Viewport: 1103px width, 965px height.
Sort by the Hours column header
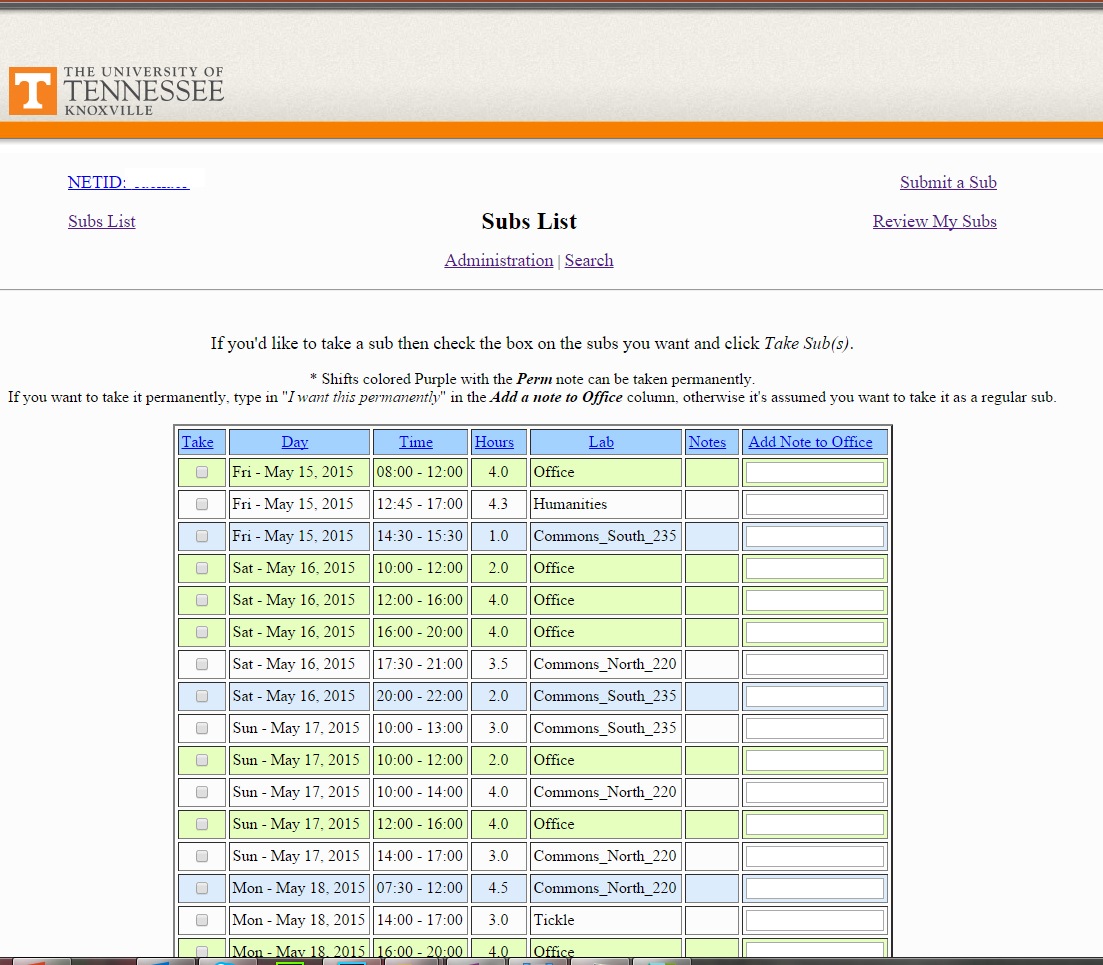coord(494,442)
